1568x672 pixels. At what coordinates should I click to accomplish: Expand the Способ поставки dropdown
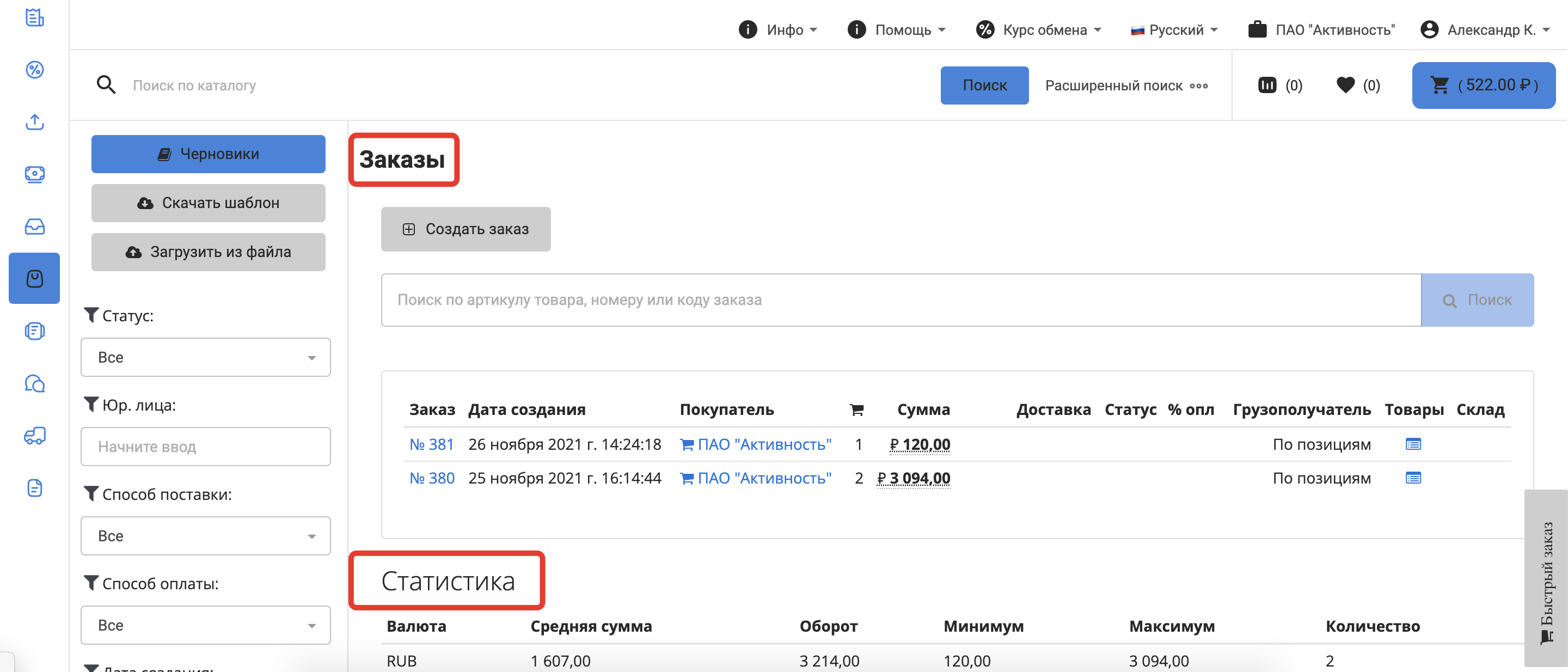tap(205, 536)
